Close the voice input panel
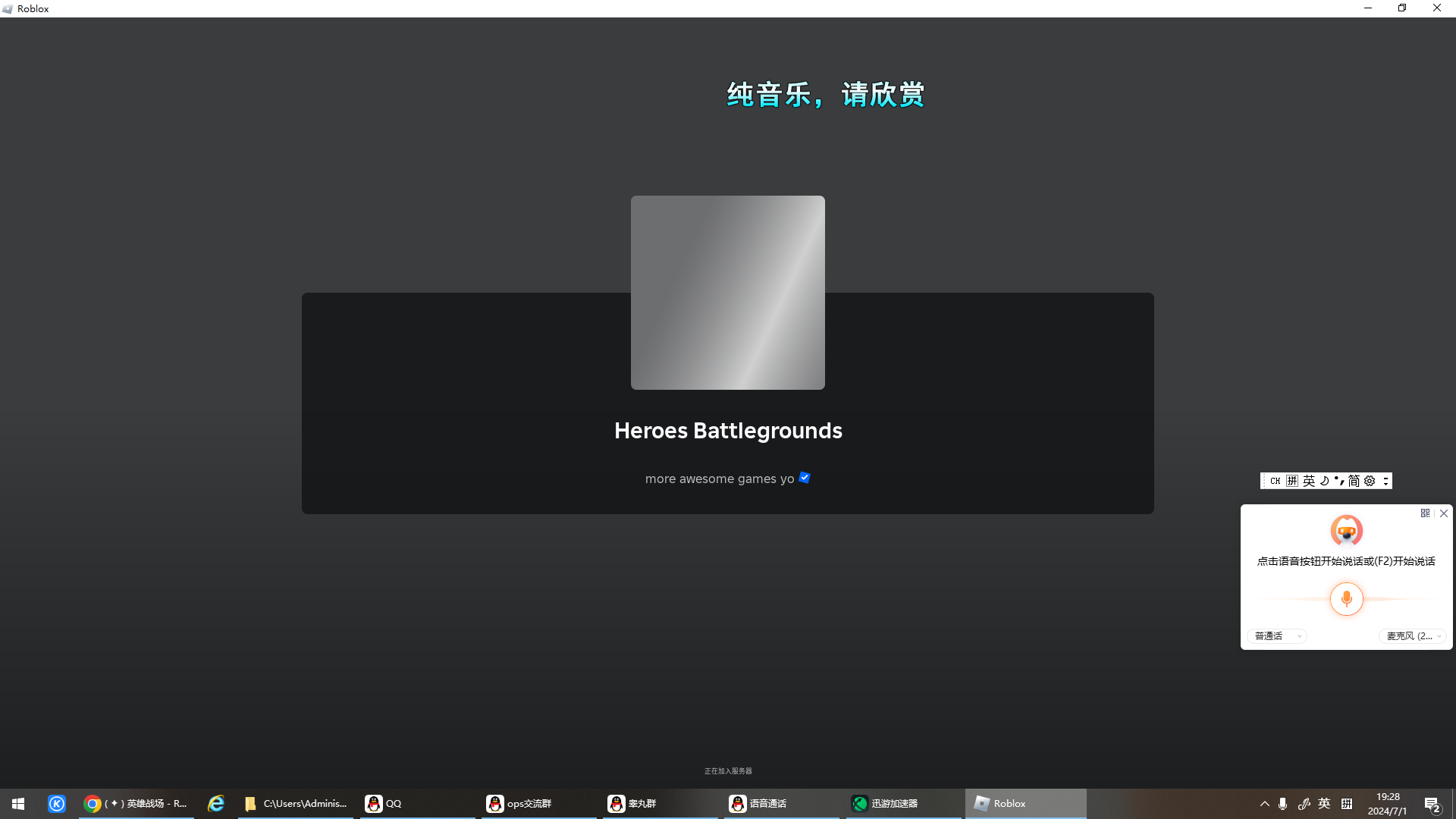The image size is (1456, 819). click(1444, 513)
